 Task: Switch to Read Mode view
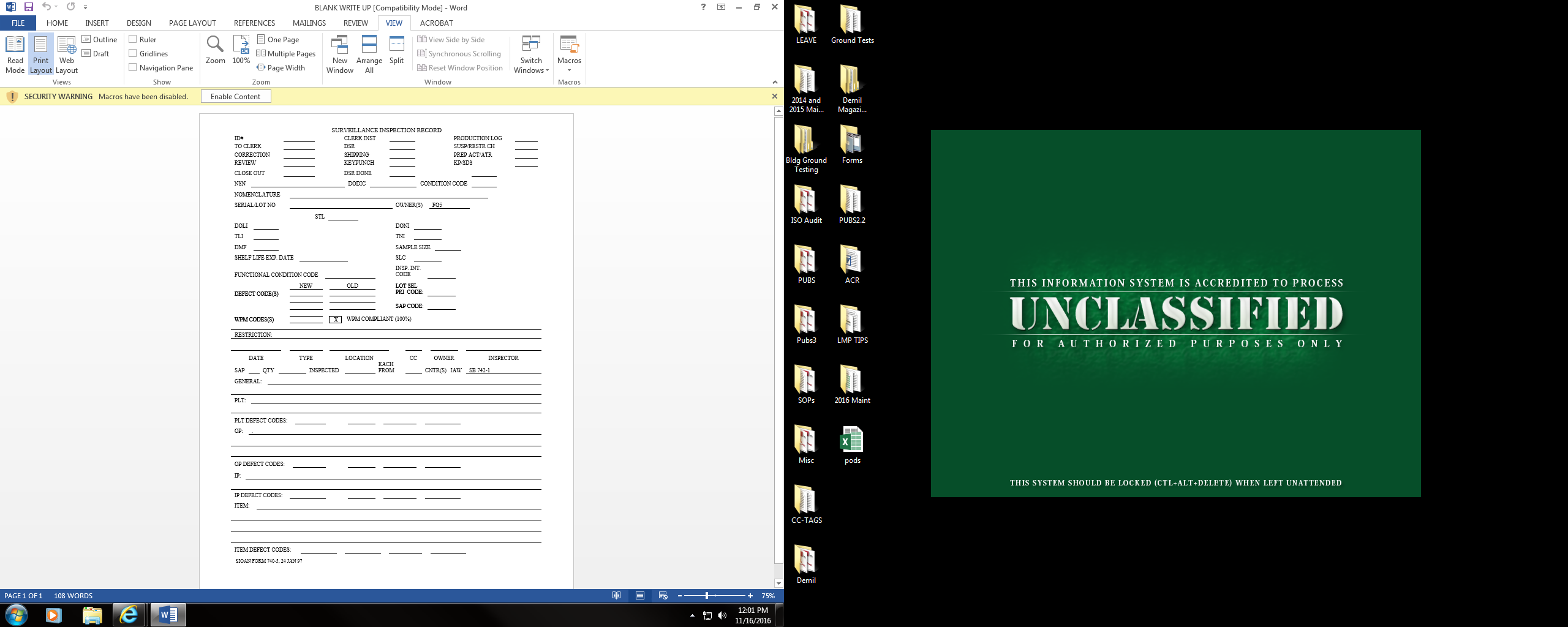click(x=15, y=54)
